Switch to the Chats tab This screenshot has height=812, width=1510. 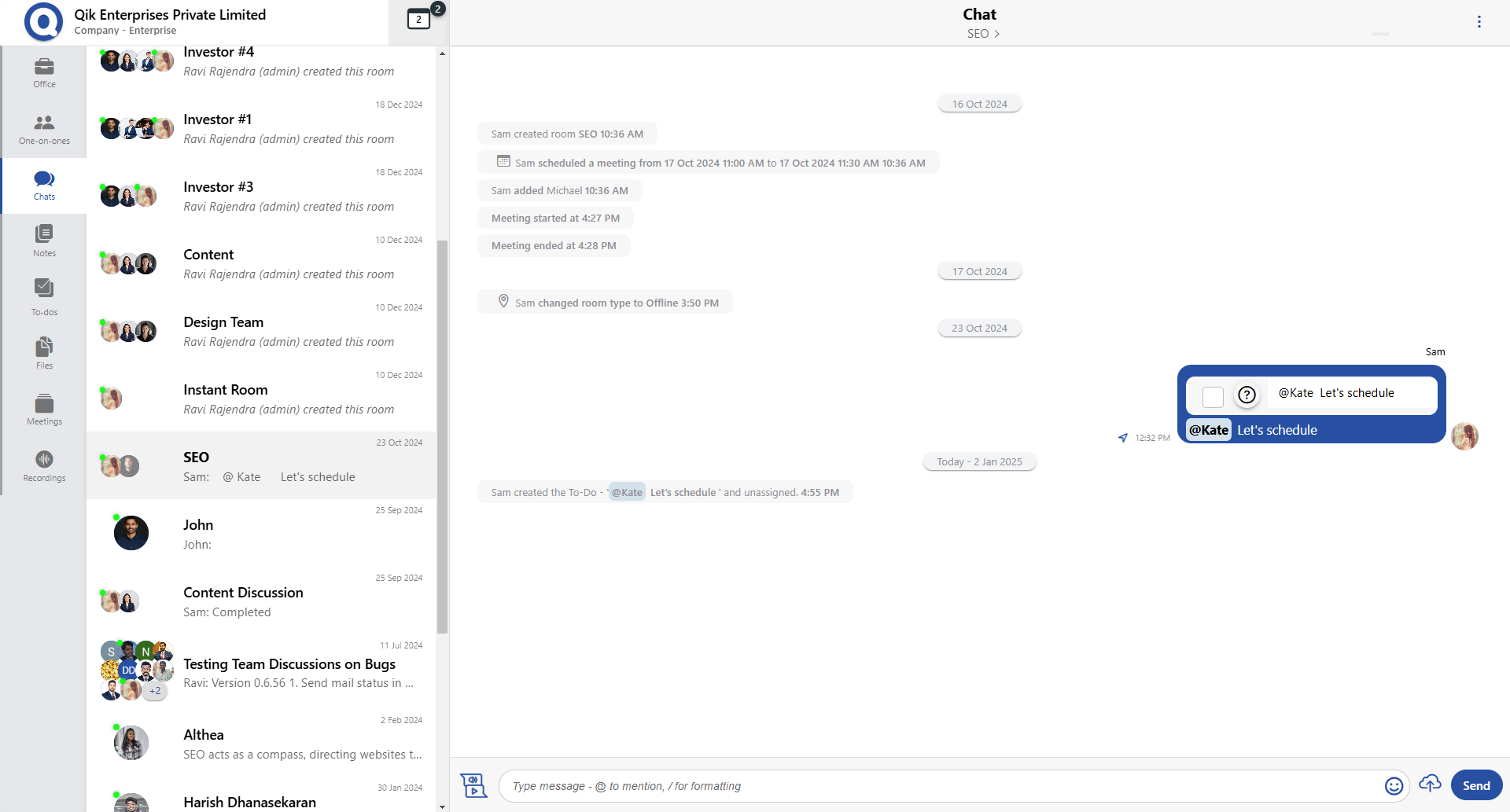(x=44, y=185)
